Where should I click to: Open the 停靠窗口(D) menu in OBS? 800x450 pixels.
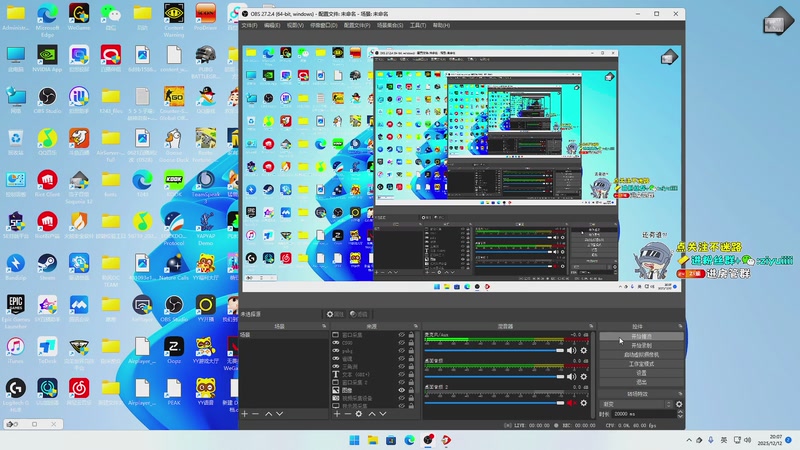323,26
